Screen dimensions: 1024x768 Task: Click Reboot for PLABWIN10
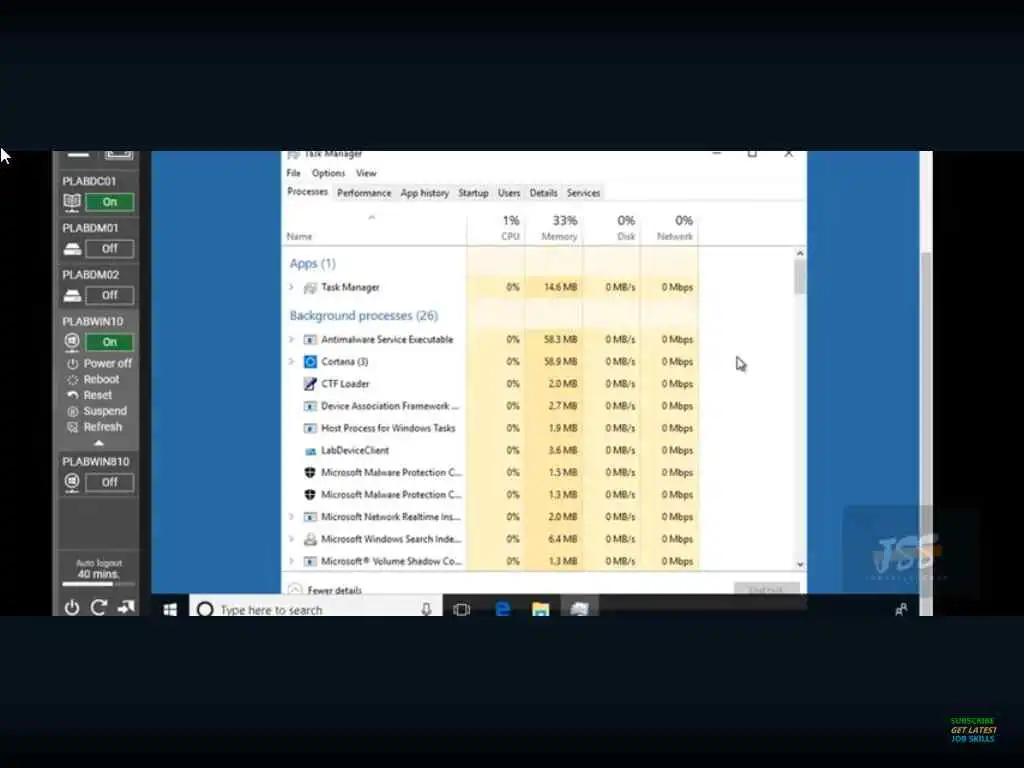click(x=93, y=379)
